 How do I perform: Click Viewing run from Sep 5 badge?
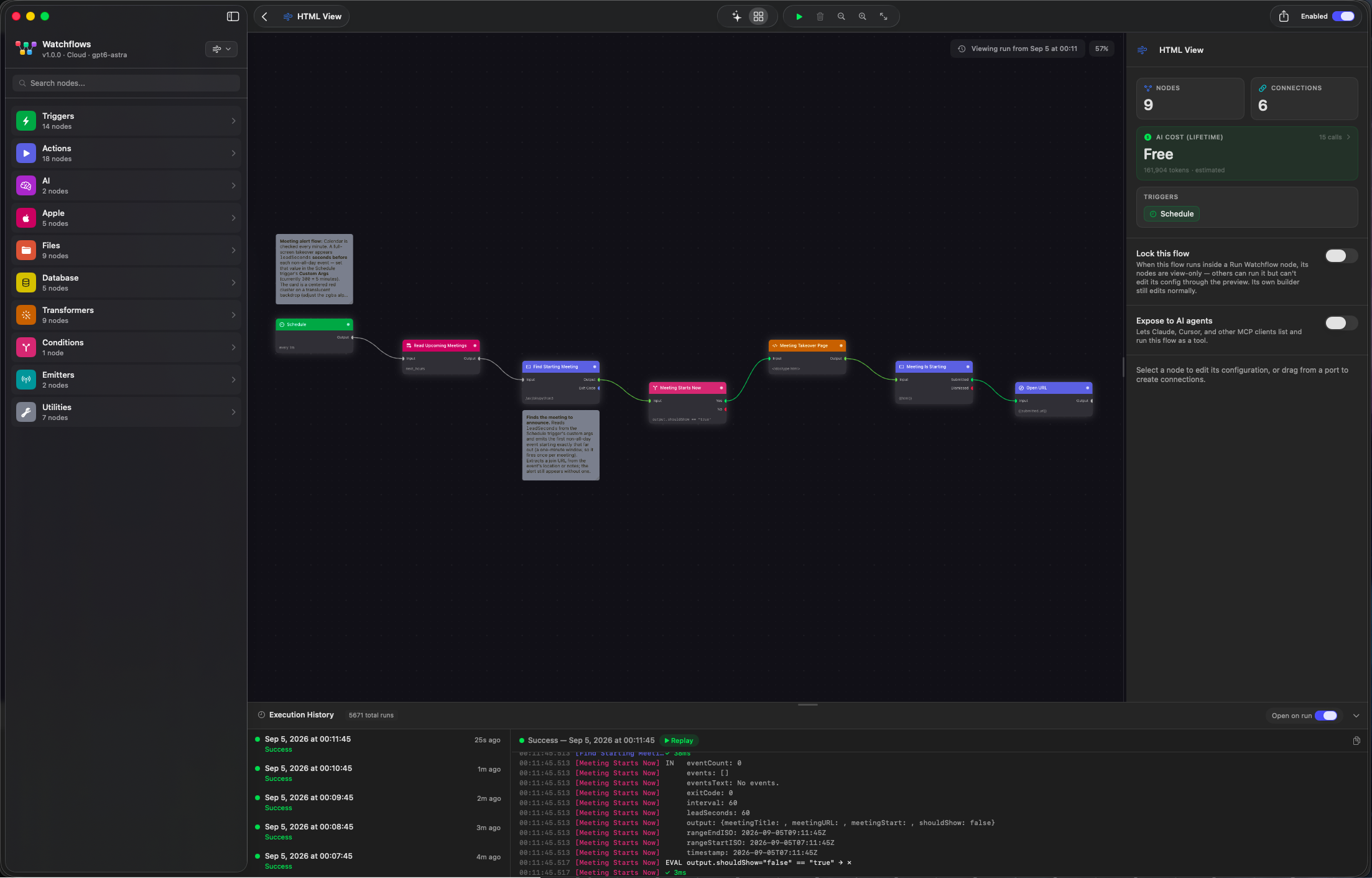(x=1018, y=49)
